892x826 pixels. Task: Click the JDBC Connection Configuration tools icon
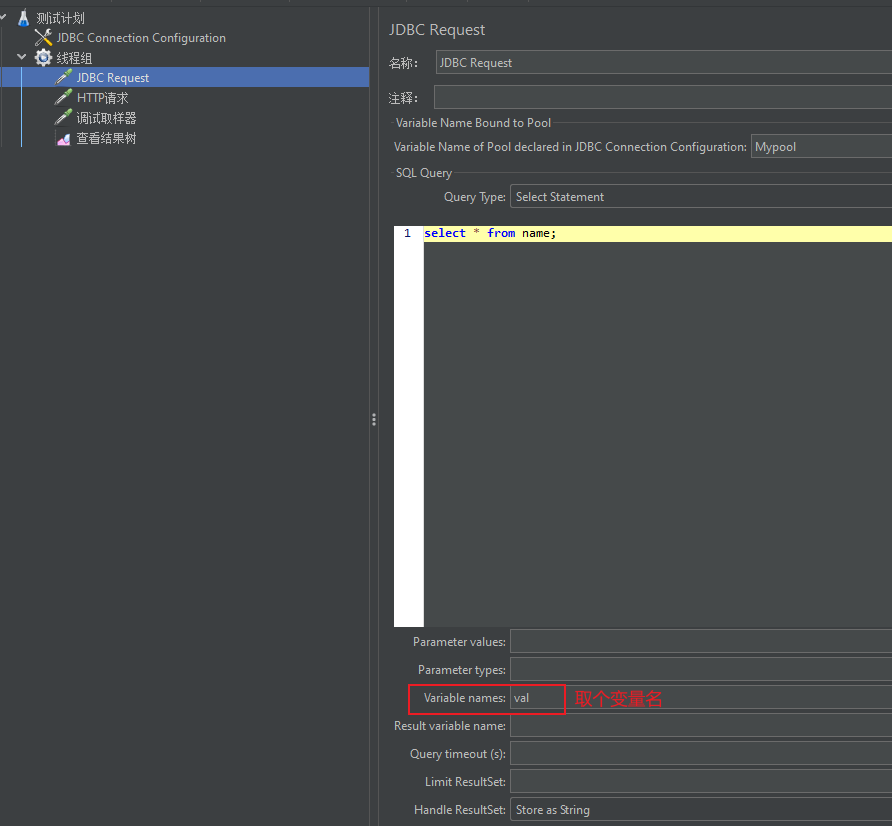coord(43,38)
